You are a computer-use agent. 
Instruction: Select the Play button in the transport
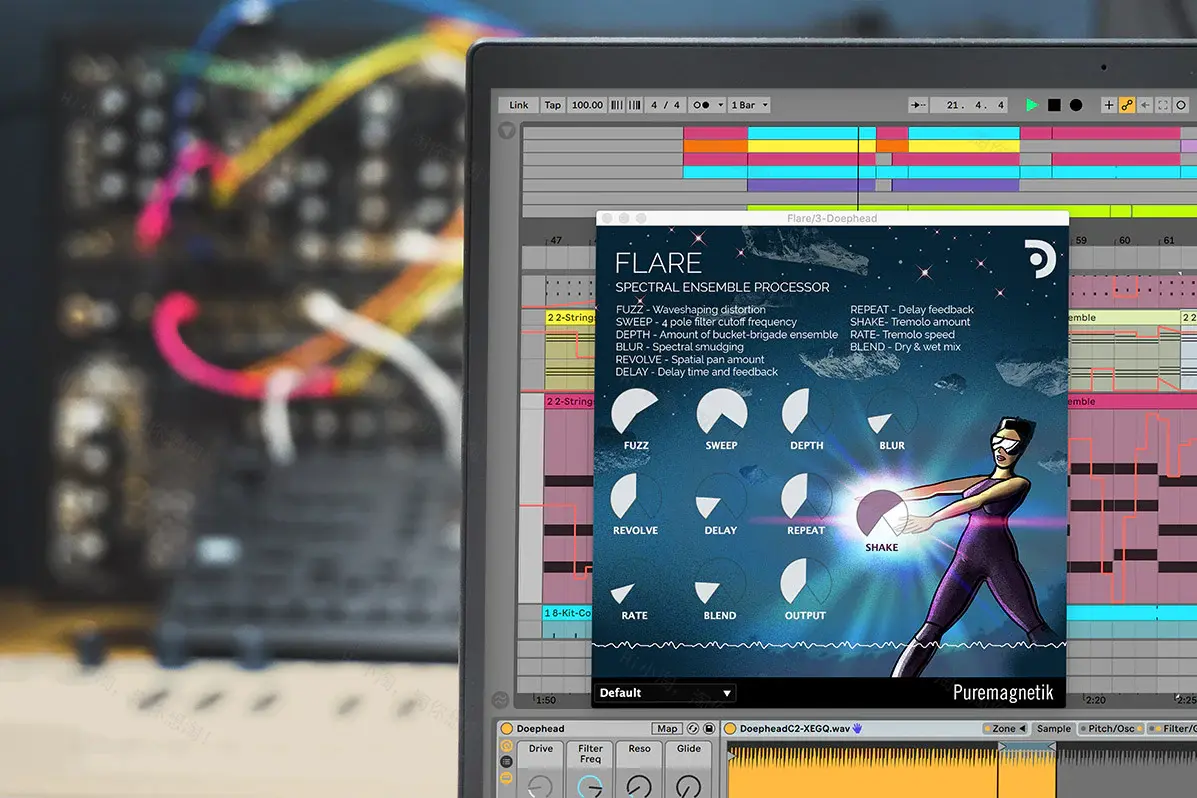click(1033, 104)
